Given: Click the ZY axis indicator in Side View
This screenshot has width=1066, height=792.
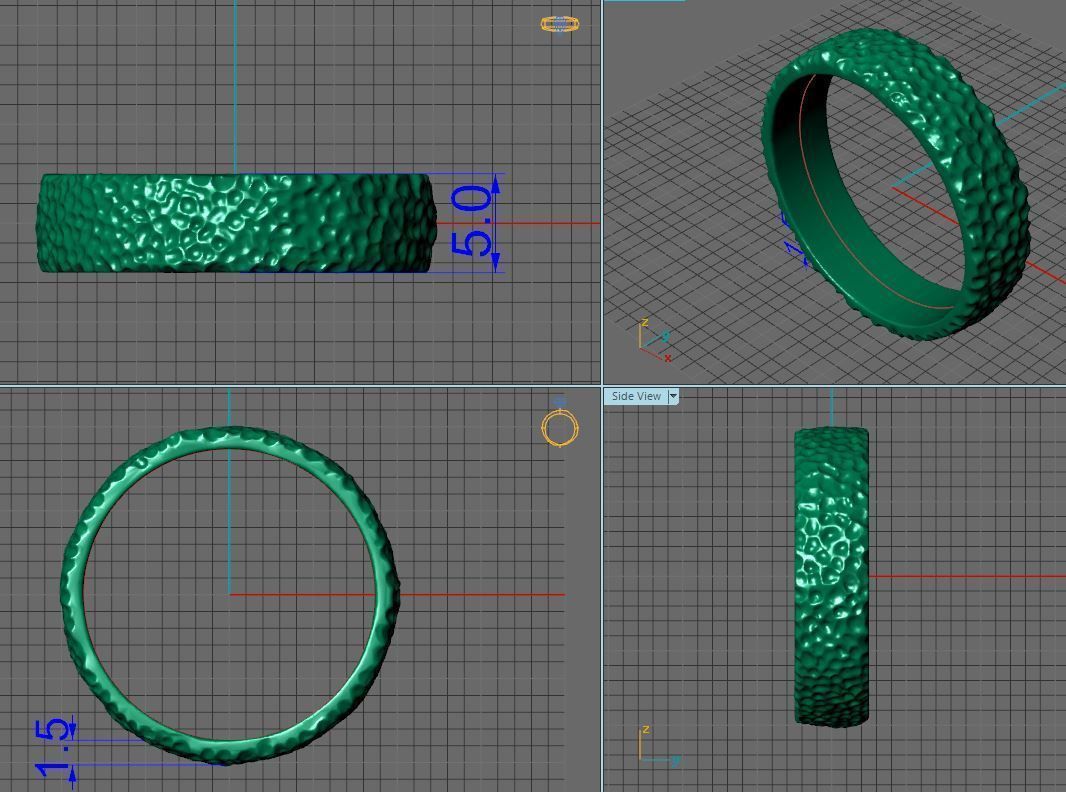Looking at the screenshot, I should pos(659,746).
